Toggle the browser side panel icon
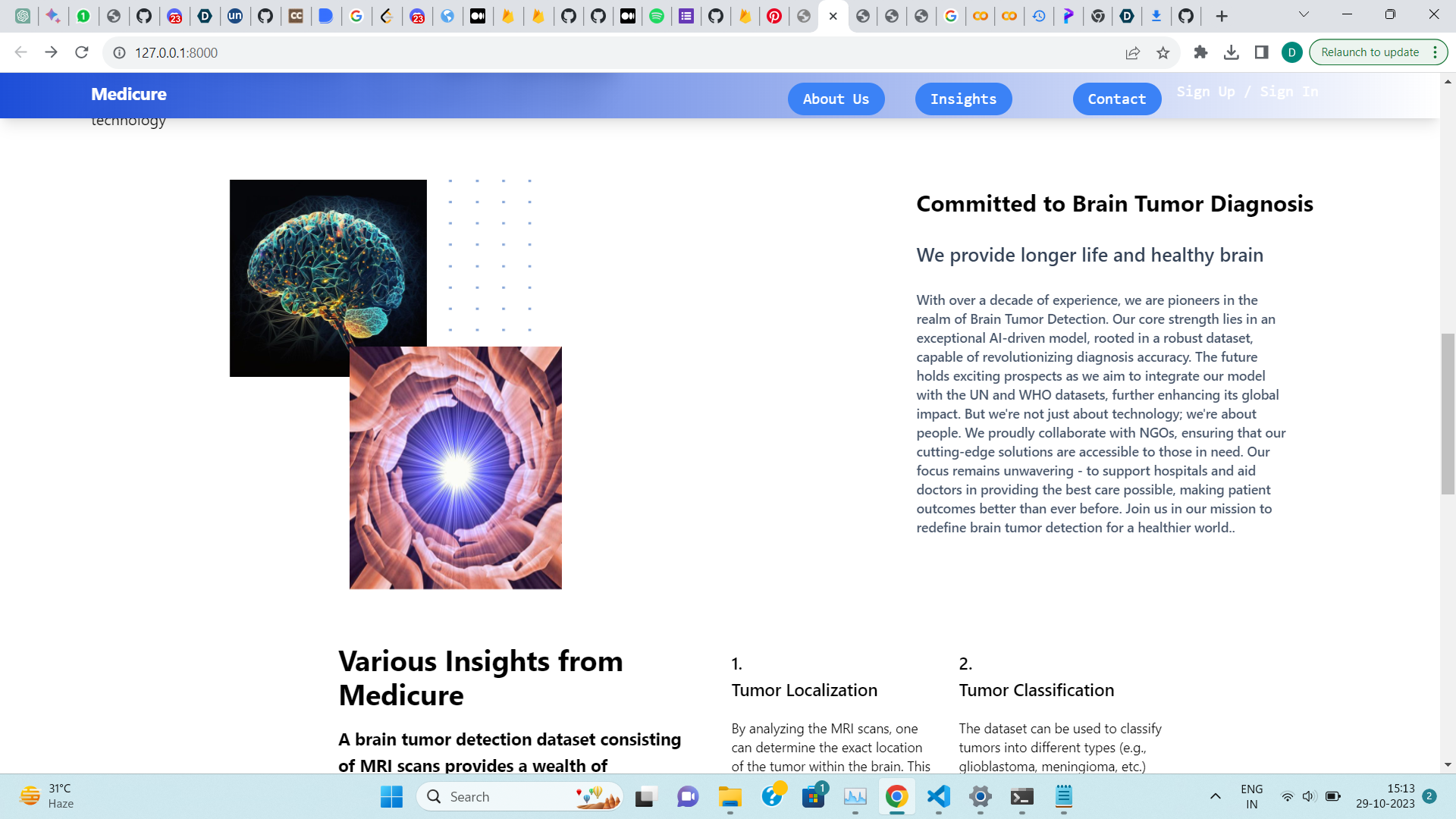1456x819 pixels. 1261,52
